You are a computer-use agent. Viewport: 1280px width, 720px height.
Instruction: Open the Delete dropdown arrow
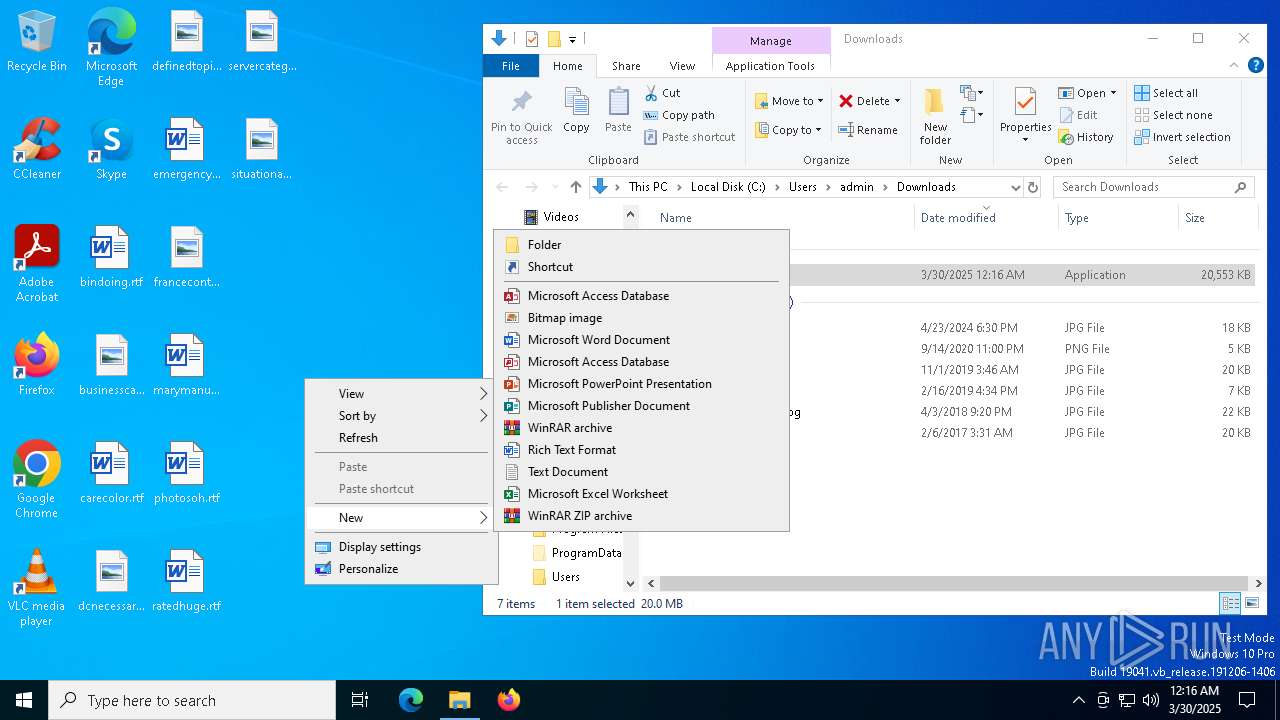point(897,101)
